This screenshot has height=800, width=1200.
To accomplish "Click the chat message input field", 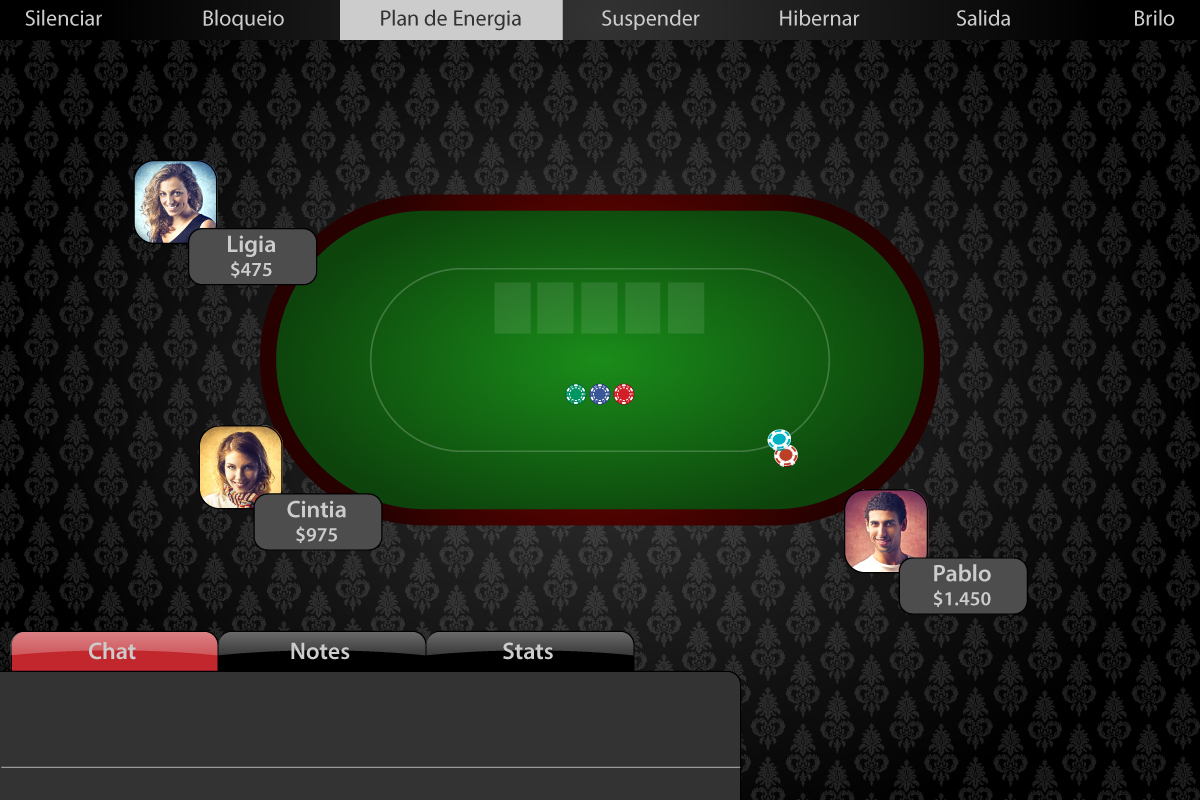I will click(370, 784).
